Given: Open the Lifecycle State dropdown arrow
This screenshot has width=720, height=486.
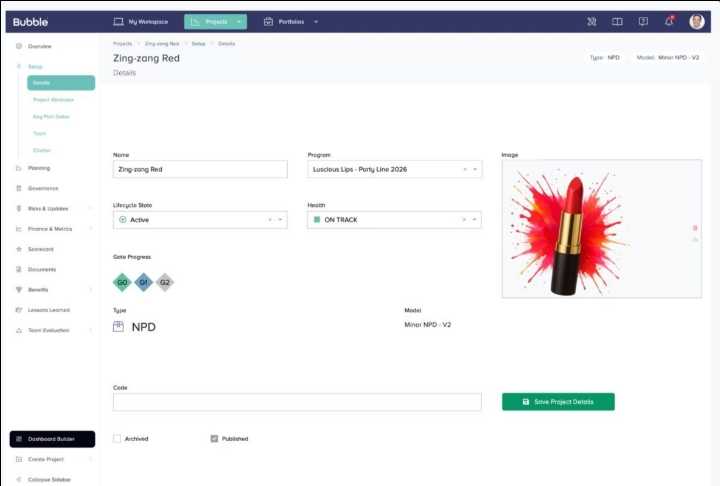Looking at the screenshot, I should (x=280, y=220).
